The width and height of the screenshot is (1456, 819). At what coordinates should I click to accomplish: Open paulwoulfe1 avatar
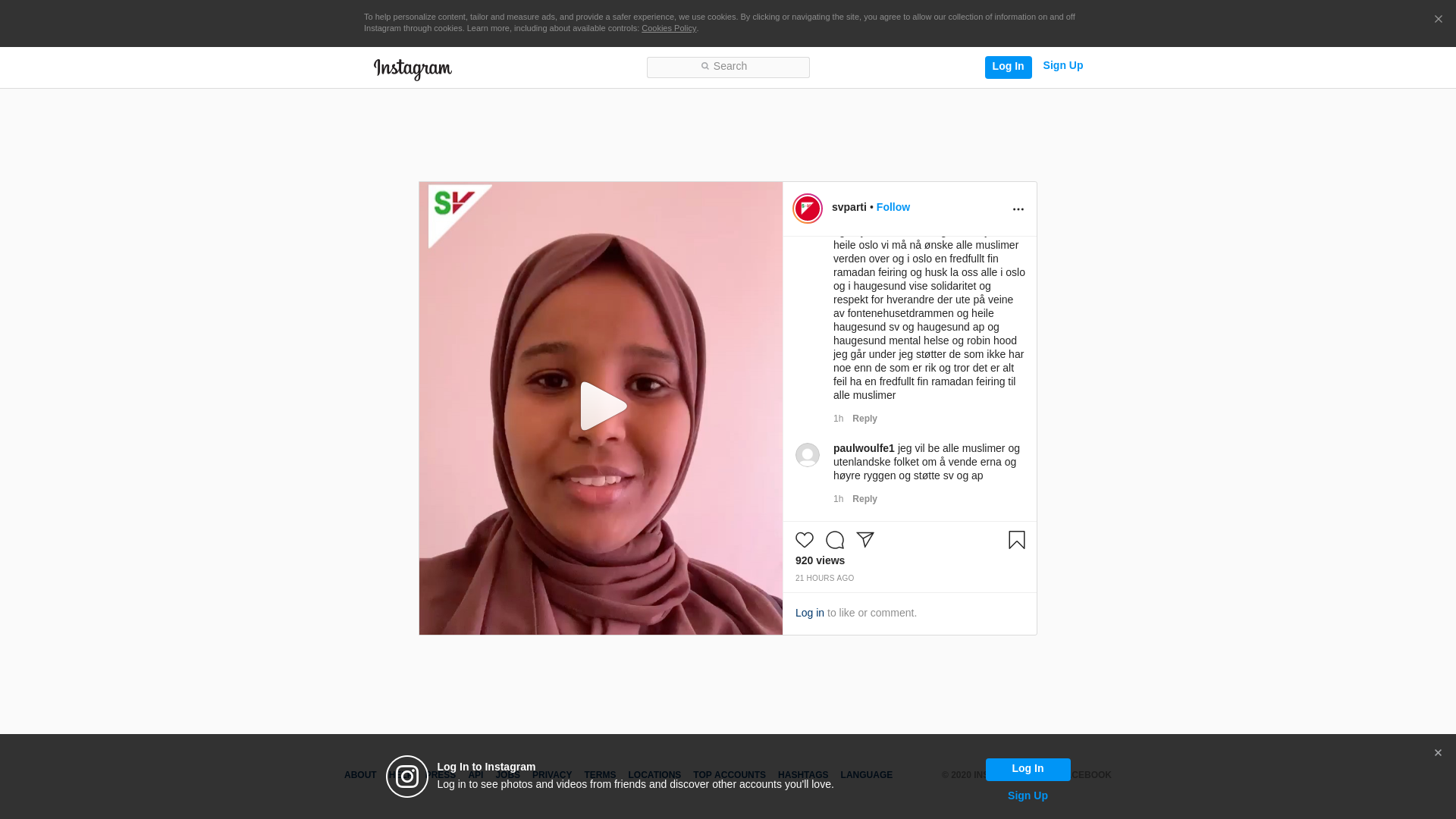pyautogui.click(x=808, y=455)
